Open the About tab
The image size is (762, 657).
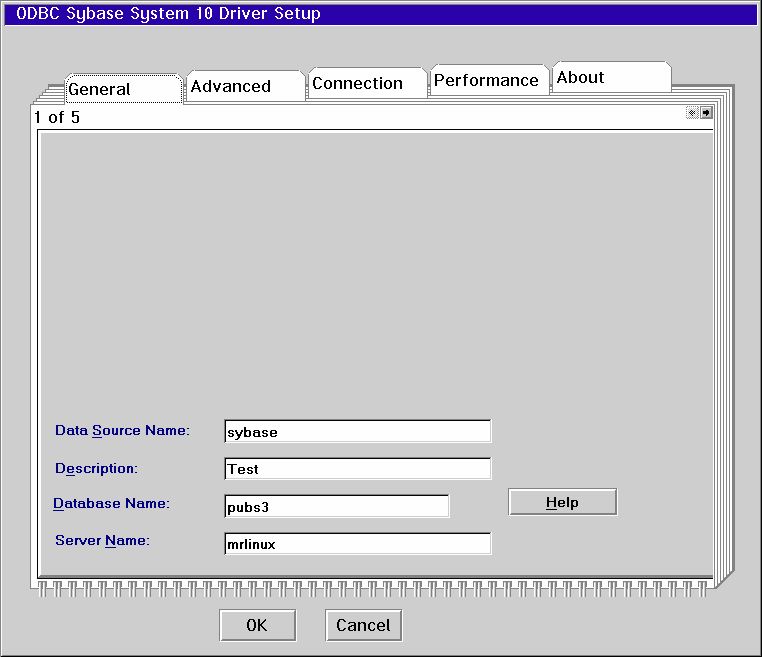pos(612,77)
